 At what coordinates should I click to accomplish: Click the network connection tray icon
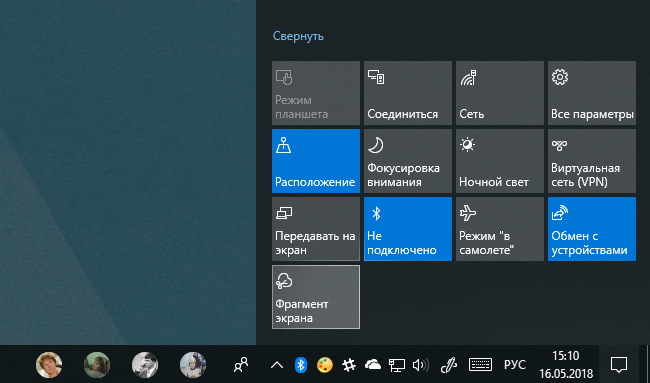[397, 365]
